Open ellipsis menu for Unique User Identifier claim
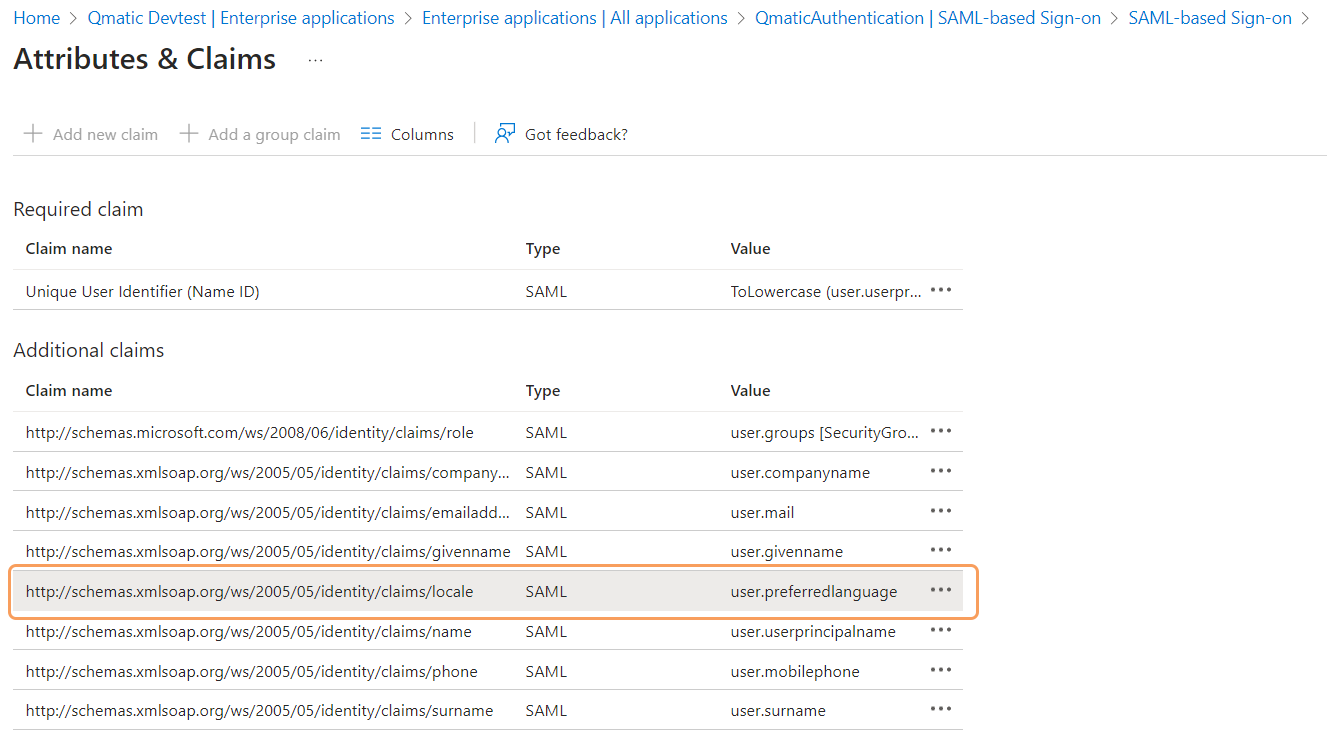 pyautogui.click(x=940, y=291)
